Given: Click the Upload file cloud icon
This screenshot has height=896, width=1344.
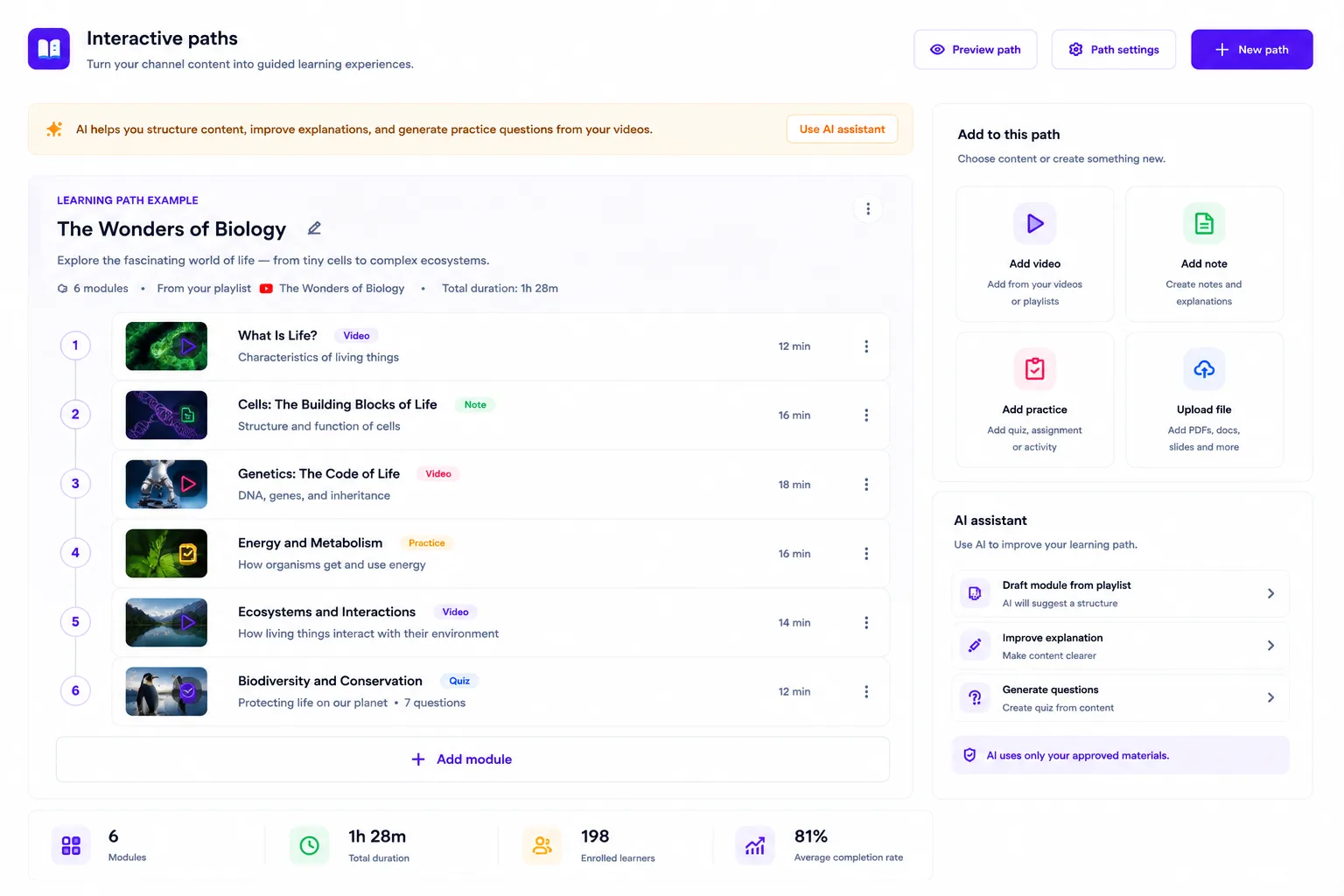Looking at the screenshot, I should [x=1204, y=369].
